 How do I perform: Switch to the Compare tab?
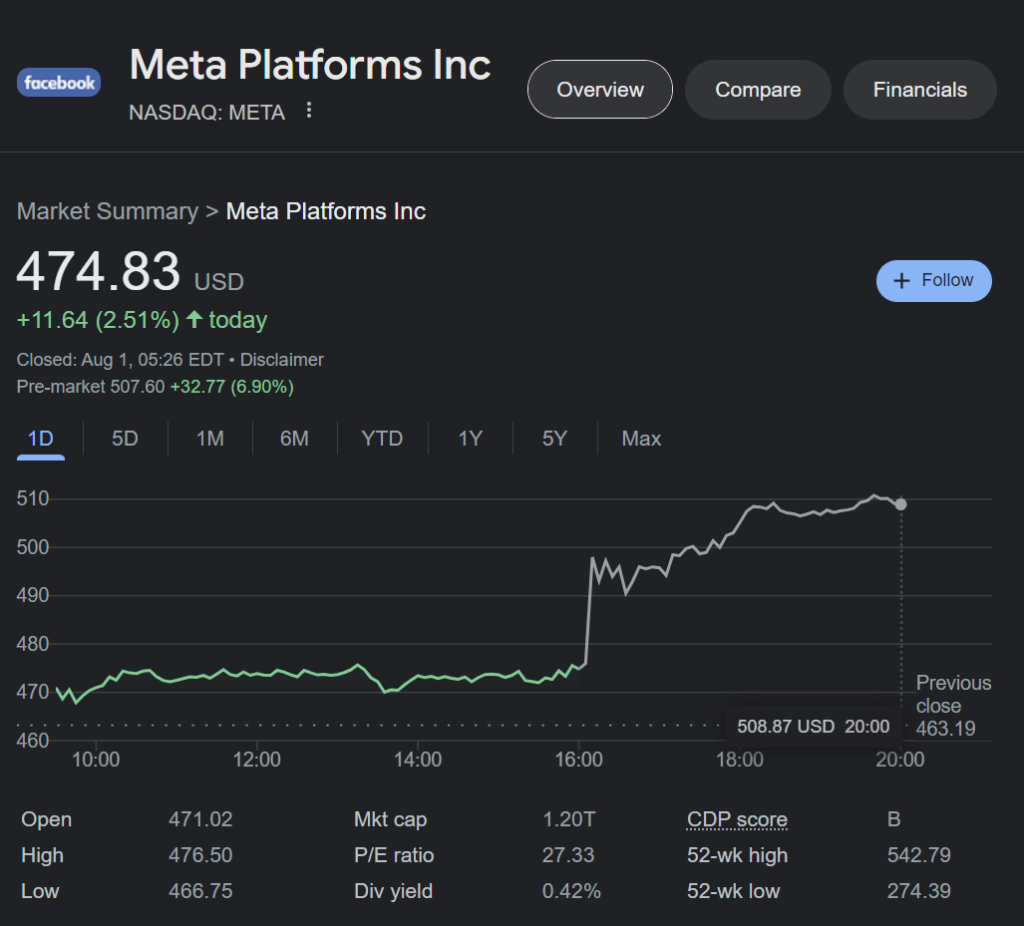[757, 90]
